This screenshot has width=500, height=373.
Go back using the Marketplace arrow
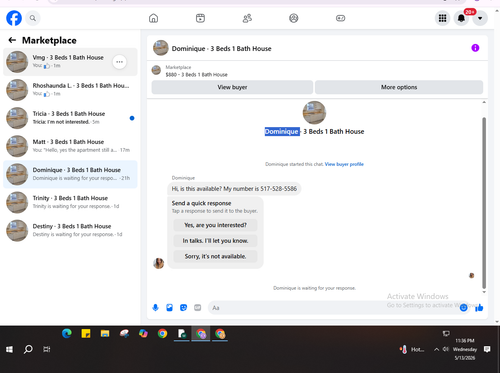pyautogui.click(x=12, y=40)
